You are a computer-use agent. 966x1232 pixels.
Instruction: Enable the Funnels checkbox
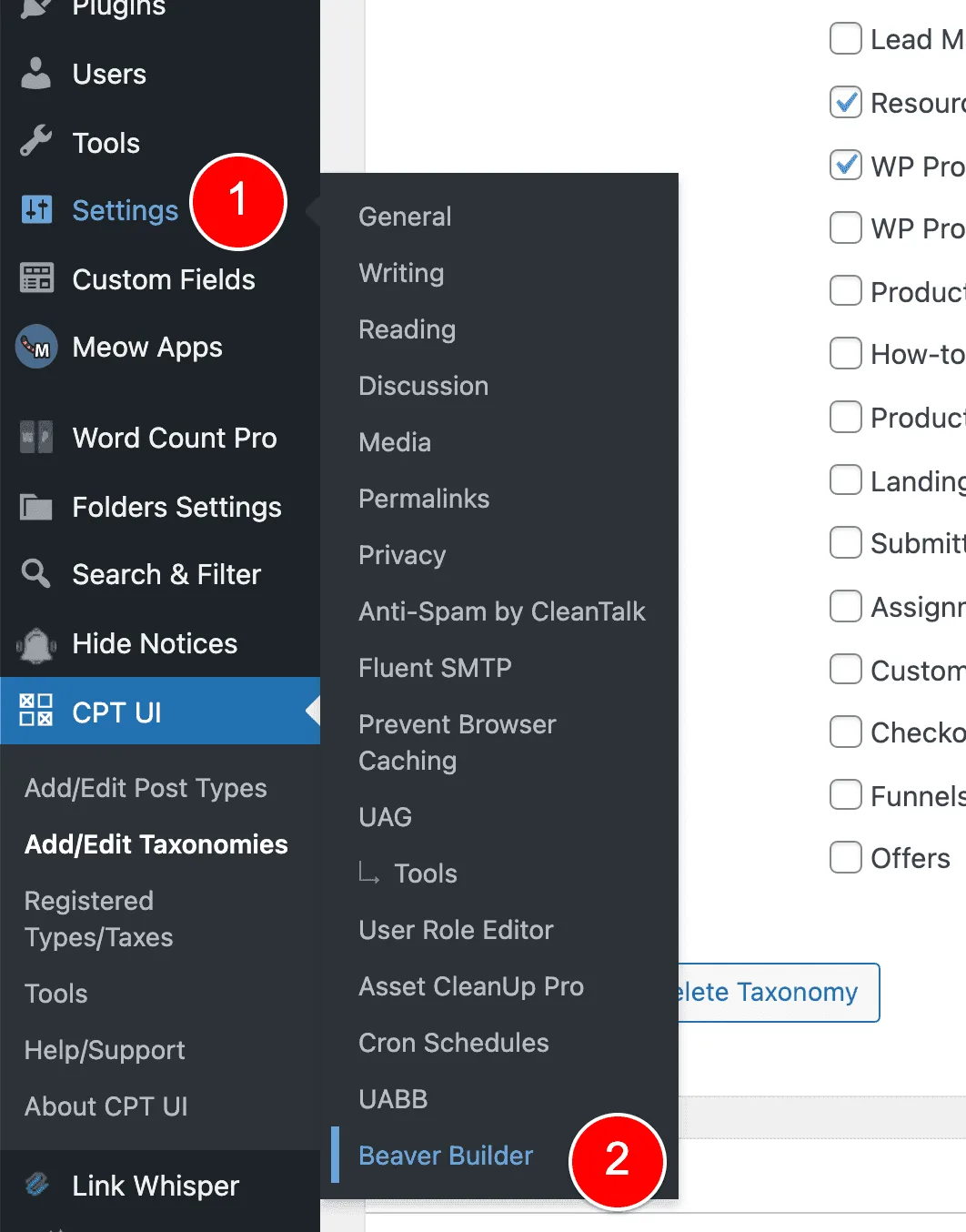click(846, 794)
